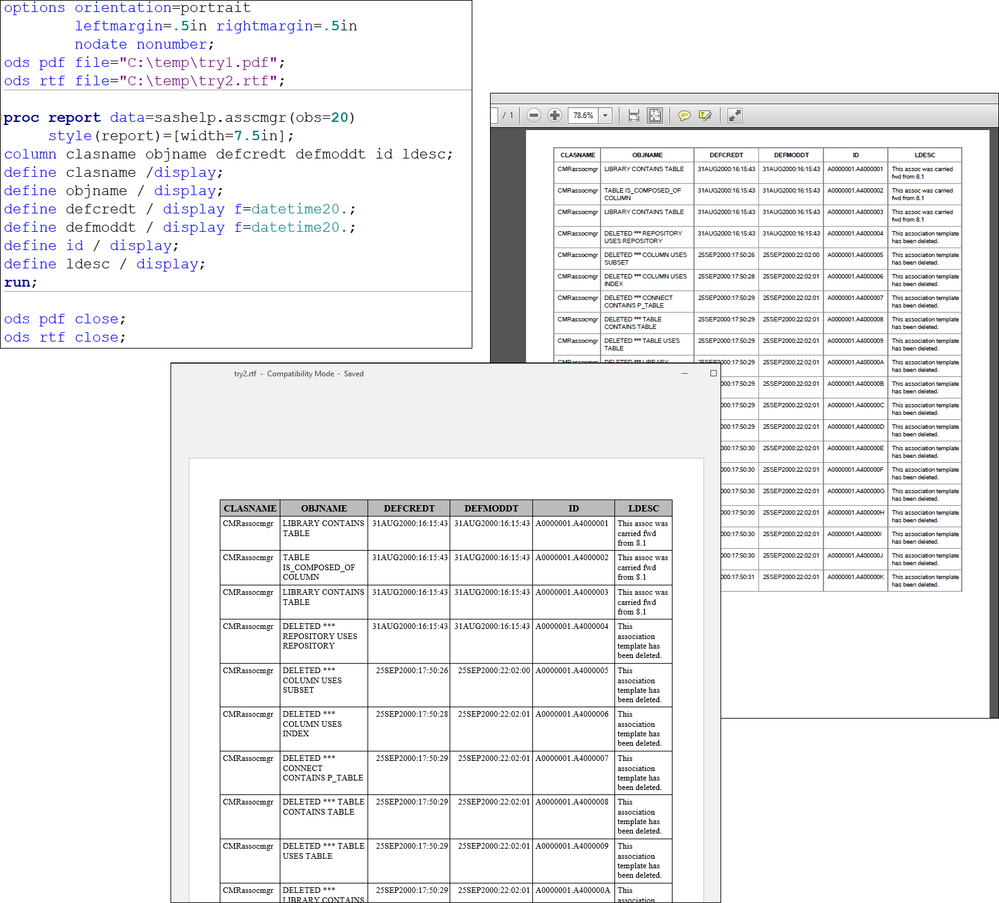Click the zoom percentage field showing 78.6%

coord(584,116)
